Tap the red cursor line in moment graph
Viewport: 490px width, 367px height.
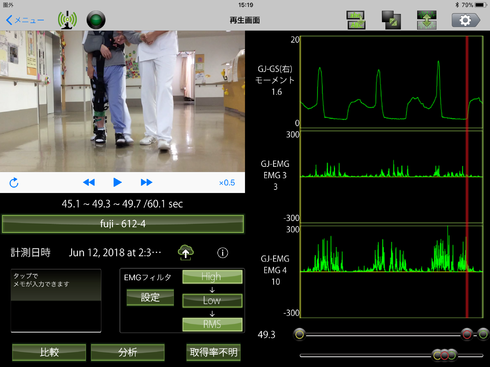tap(467, 82)
